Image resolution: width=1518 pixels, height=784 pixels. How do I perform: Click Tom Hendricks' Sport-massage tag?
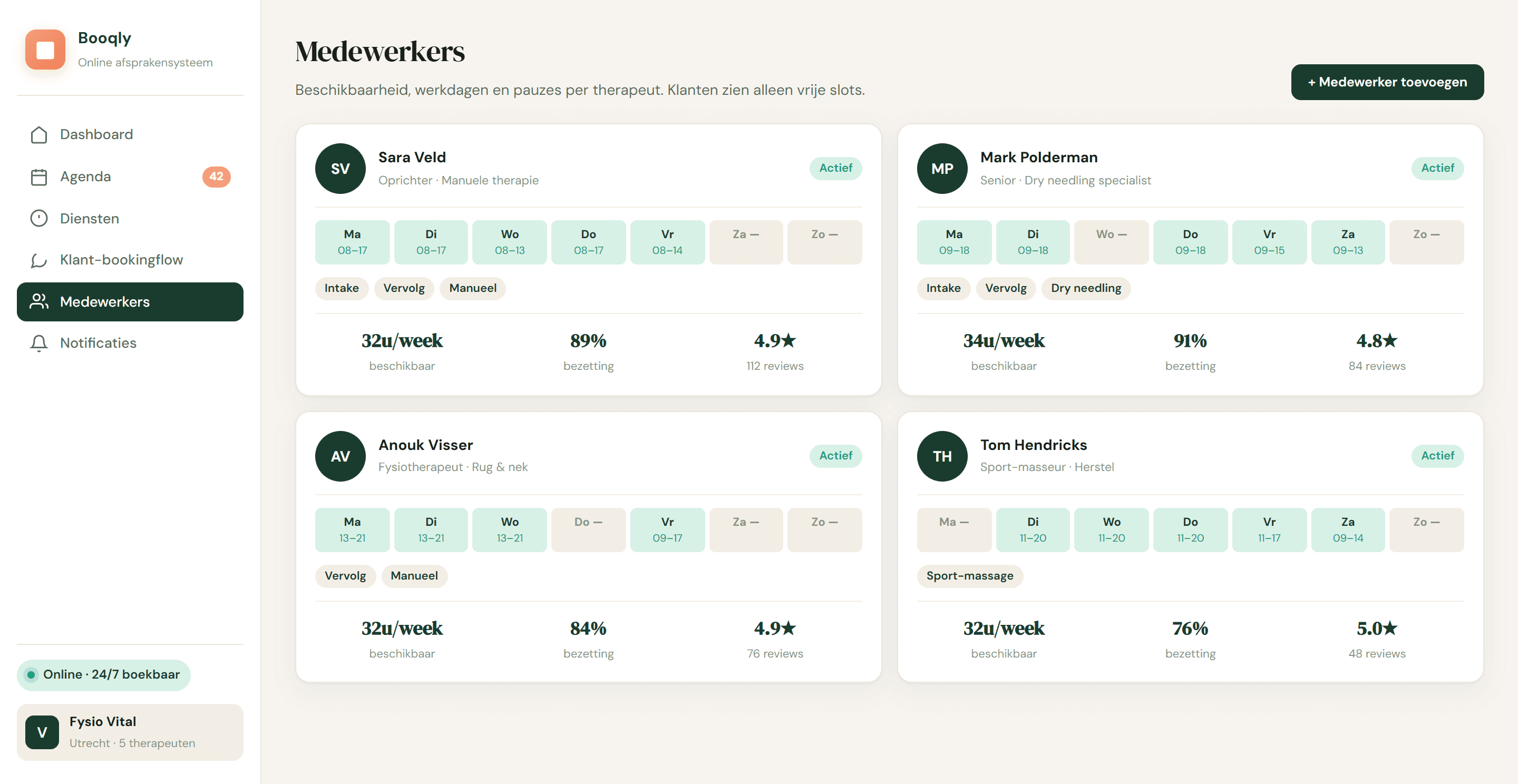969,575
